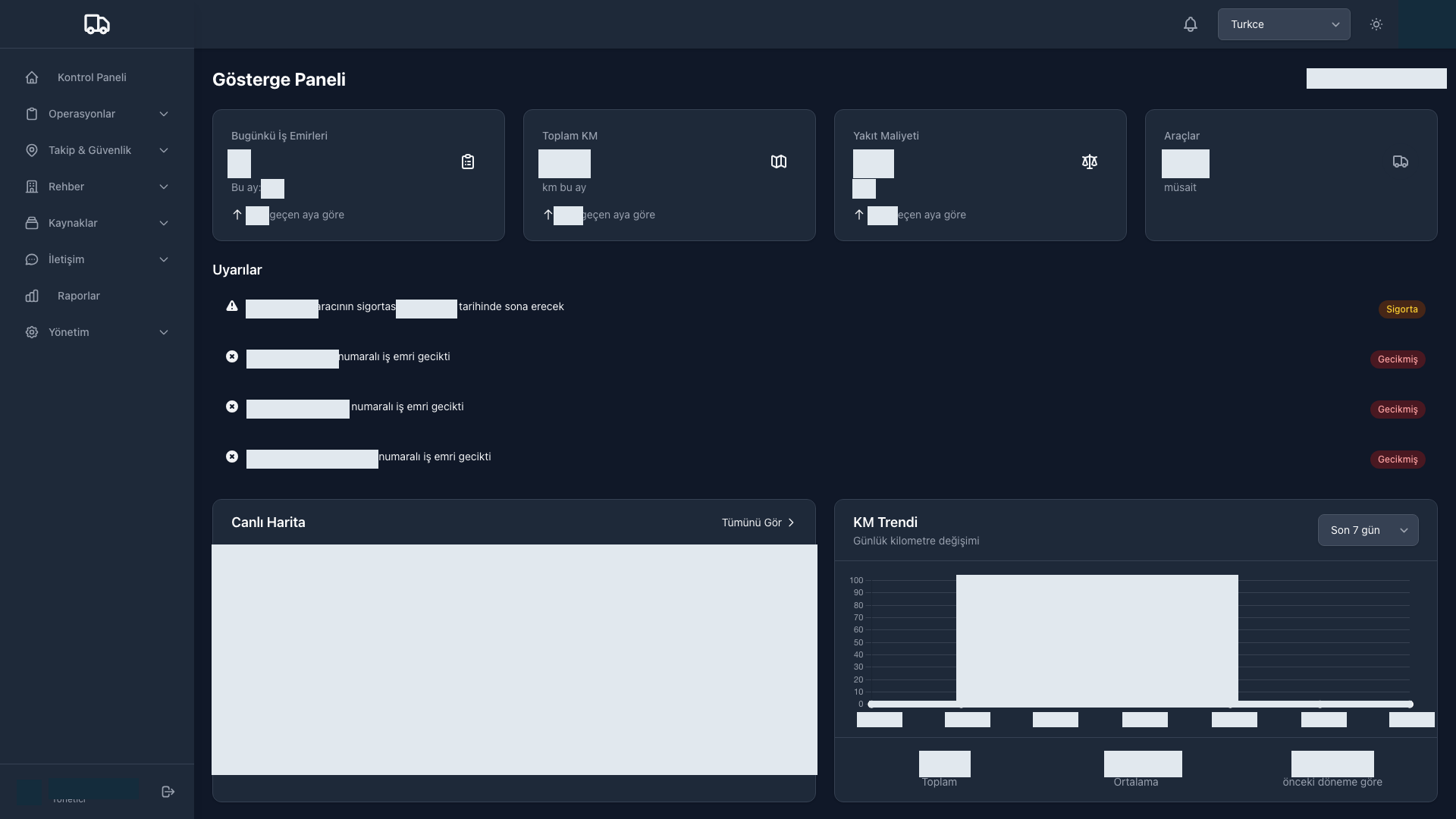Click the Operasyonlar clipboard icon
Screen dimensions: 1456x819
(32, 114)
